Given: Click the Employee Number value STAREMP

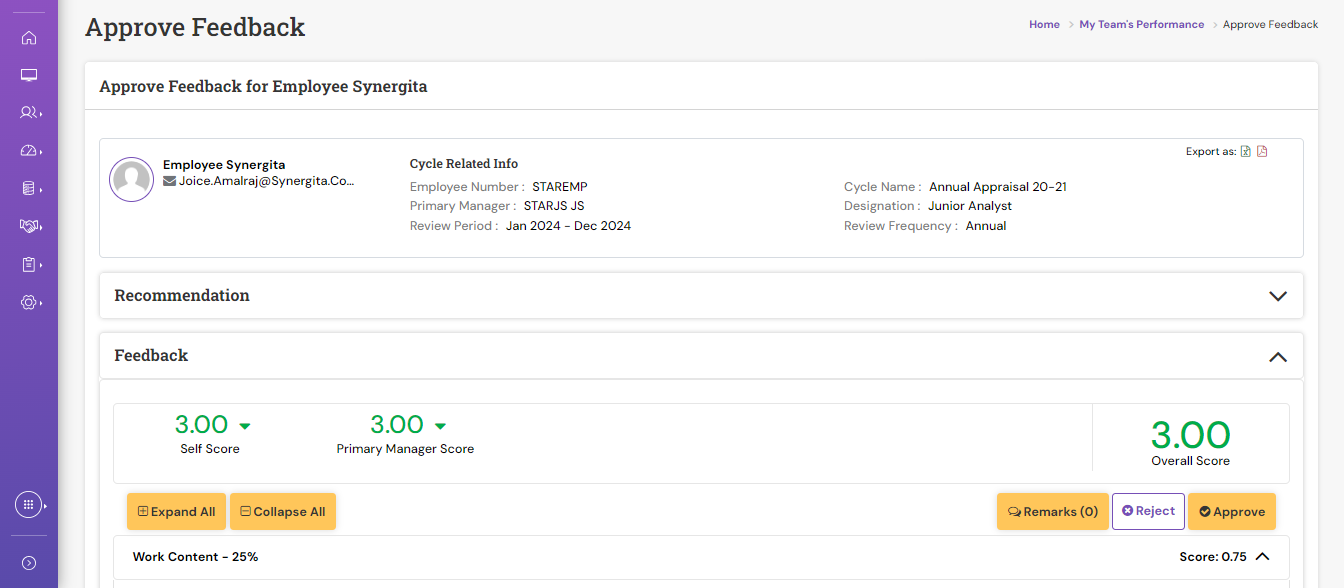Looking at the screenshot, I should click(560, 187).
